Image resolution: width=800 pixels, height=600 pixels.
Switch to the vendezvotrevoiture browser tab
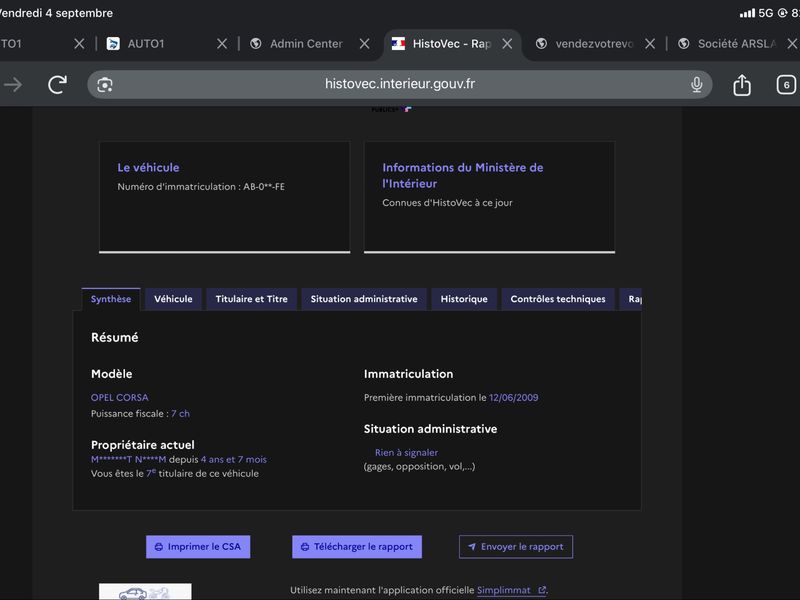585,44
